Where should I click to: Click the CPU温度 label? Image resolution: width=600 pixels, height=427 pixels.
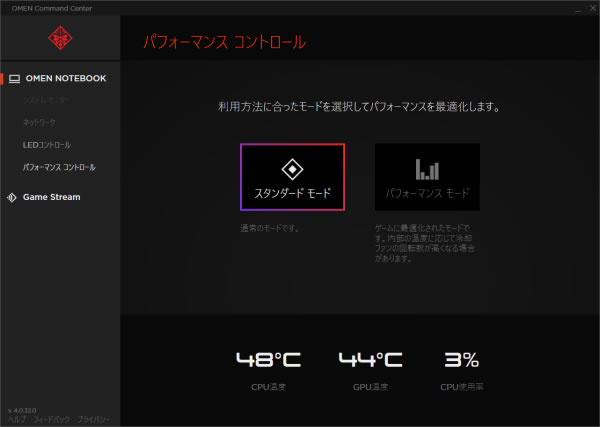[x=268, y=387]
